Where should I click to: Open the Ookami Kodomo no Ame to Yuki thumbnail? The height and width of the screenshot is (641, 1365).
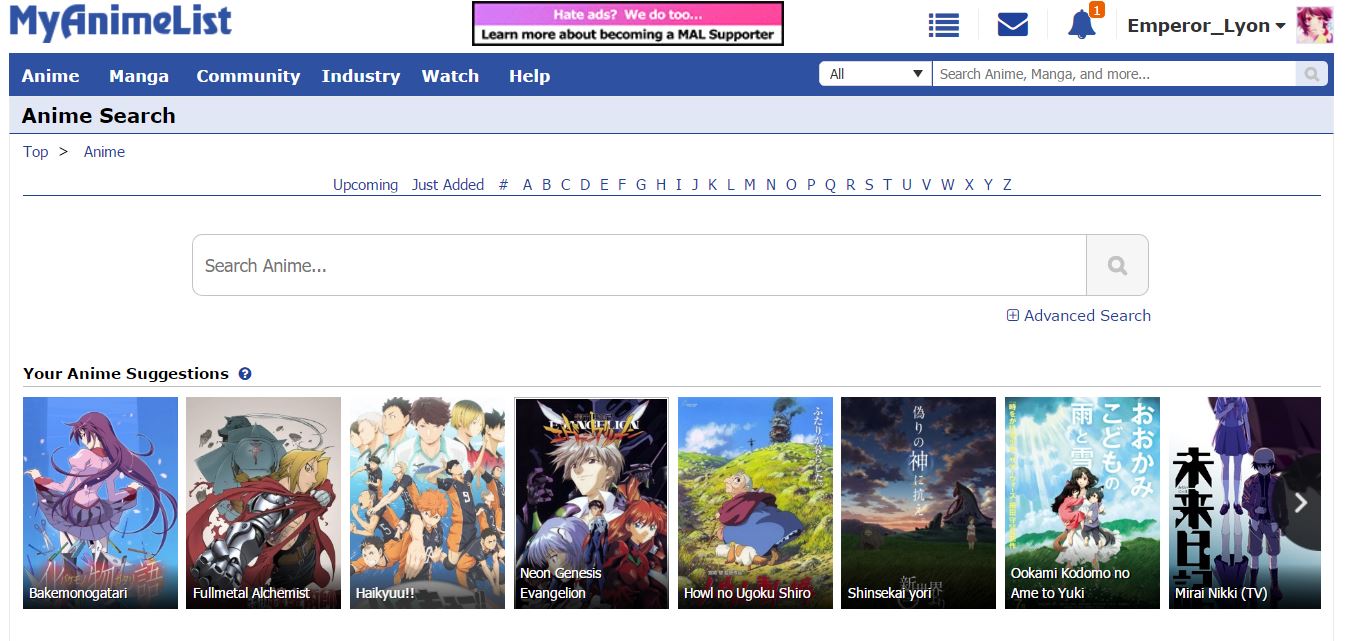pos(1082,503)
